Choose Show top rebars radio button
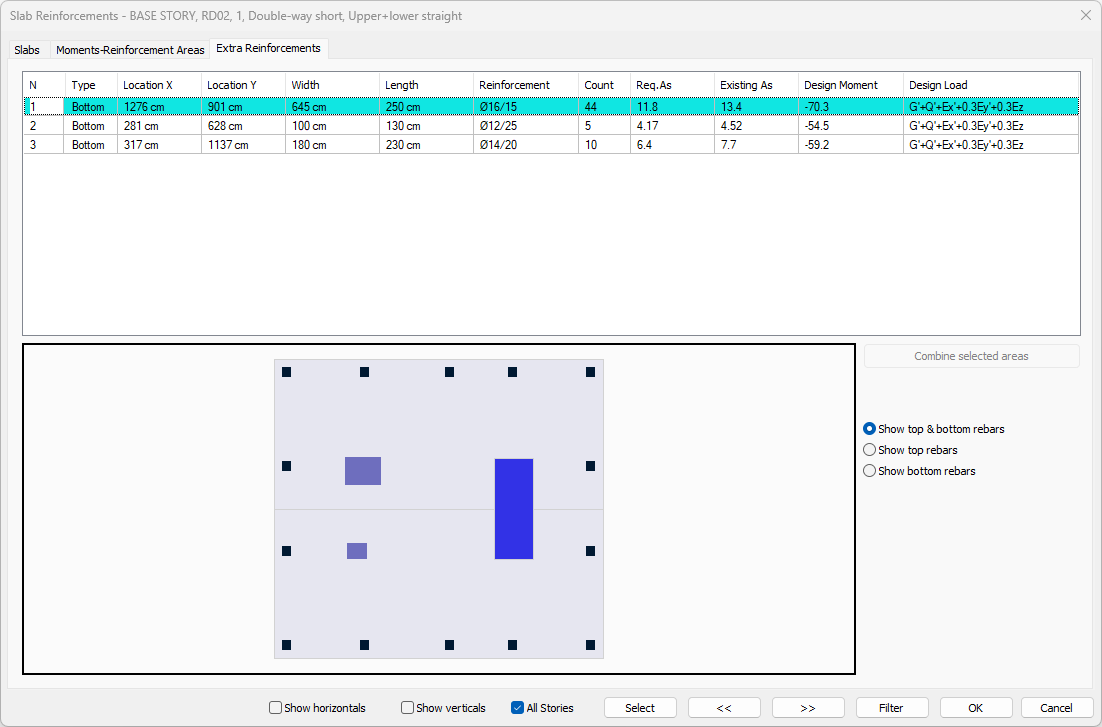Screen dimensions: 1102x727 [910, 450]
